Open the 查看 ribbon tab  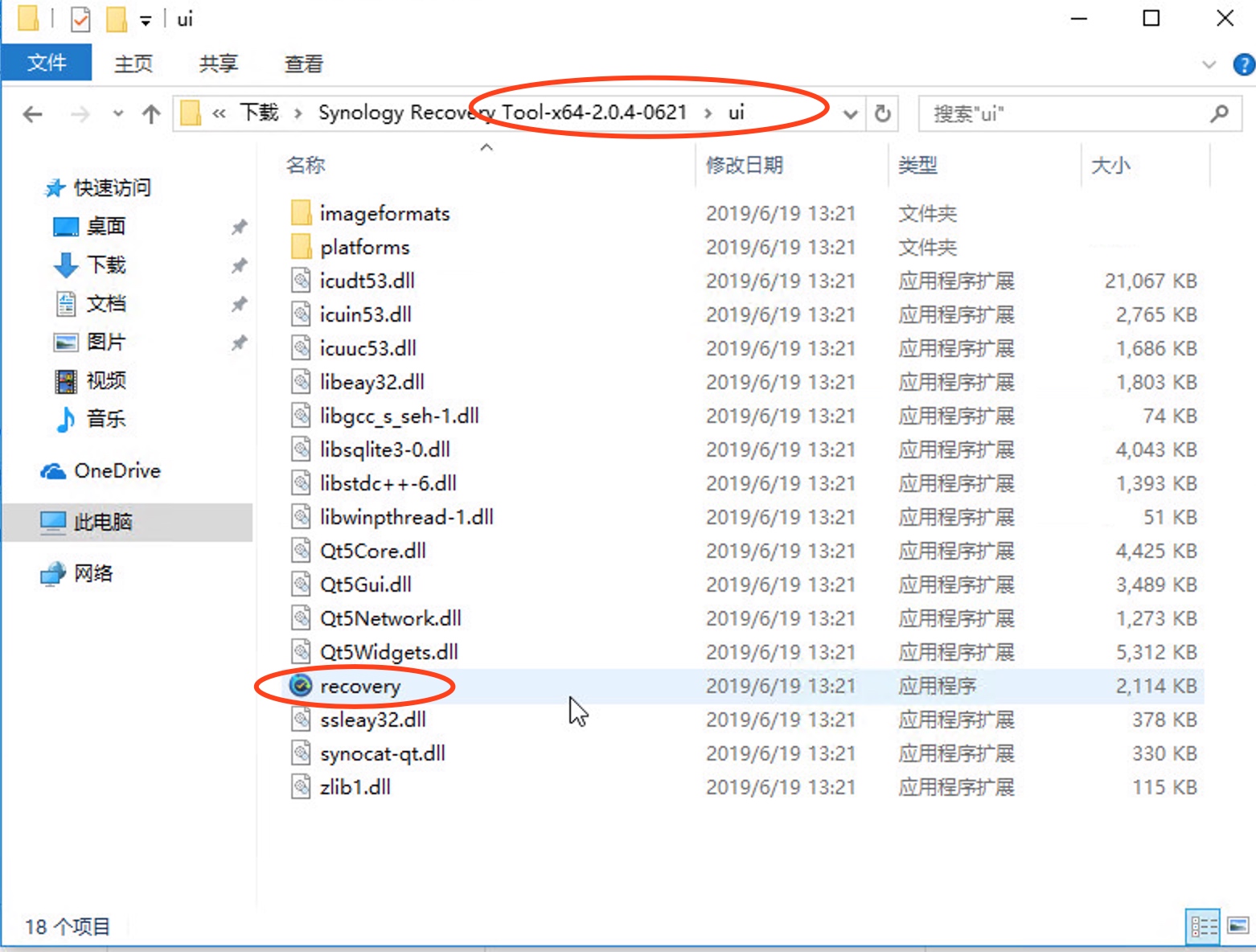point(304,64)
